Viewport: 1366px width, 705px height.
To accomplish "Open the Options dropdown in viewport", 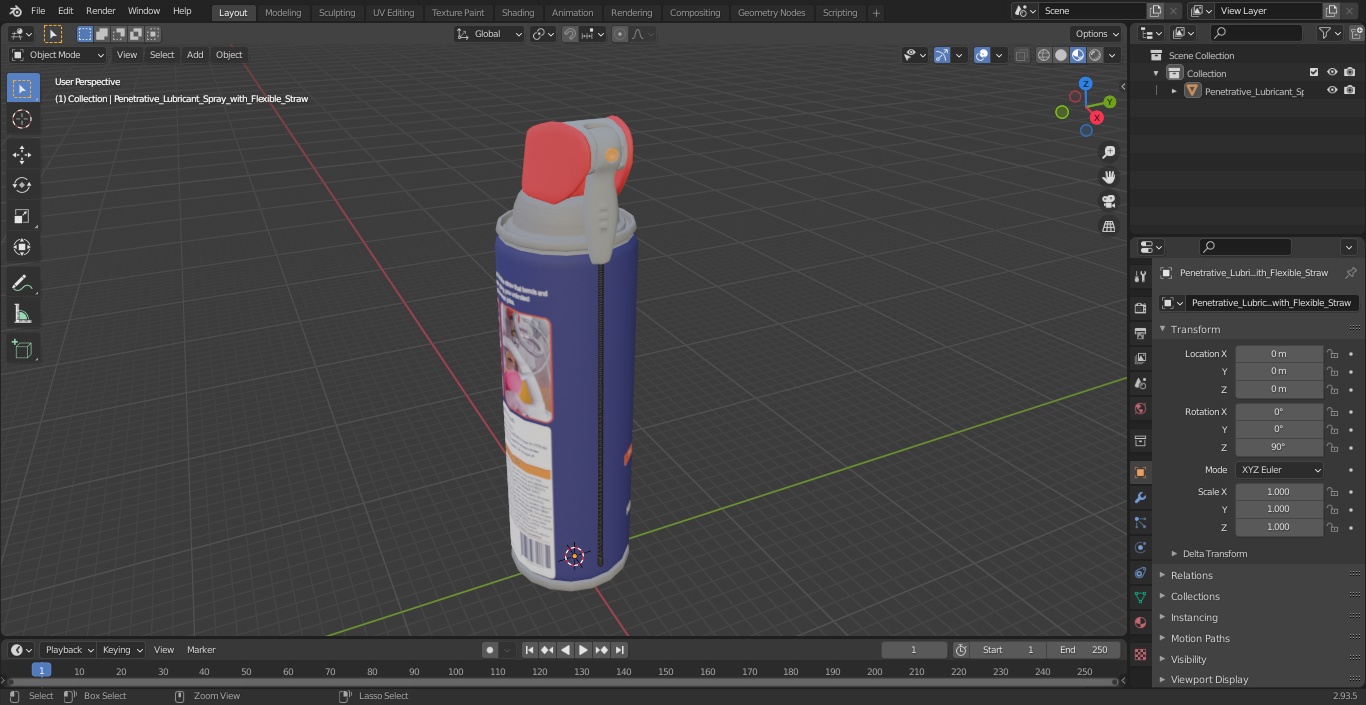I will click(x=1097, y=33).
